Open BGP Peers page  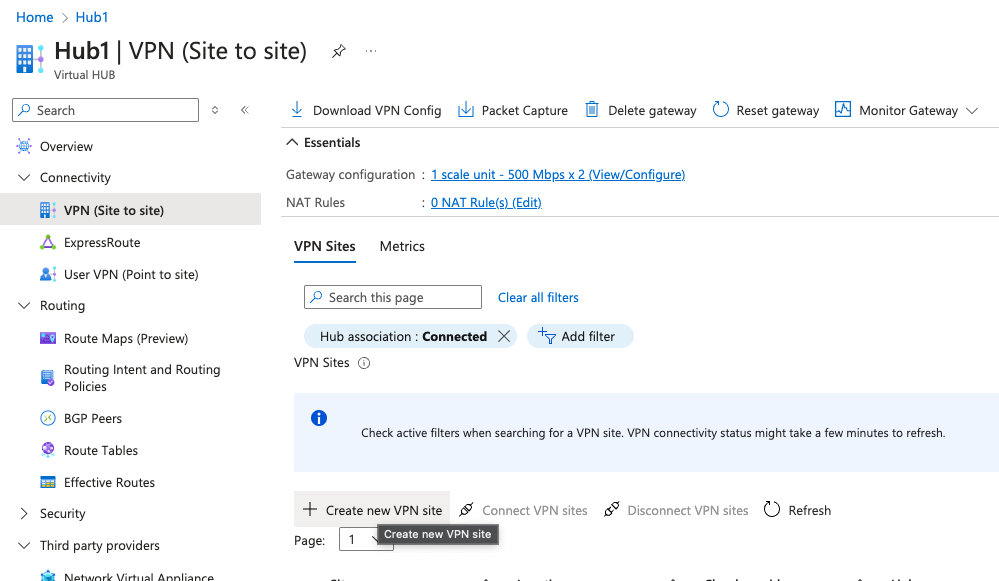click(x=93, y=419)
